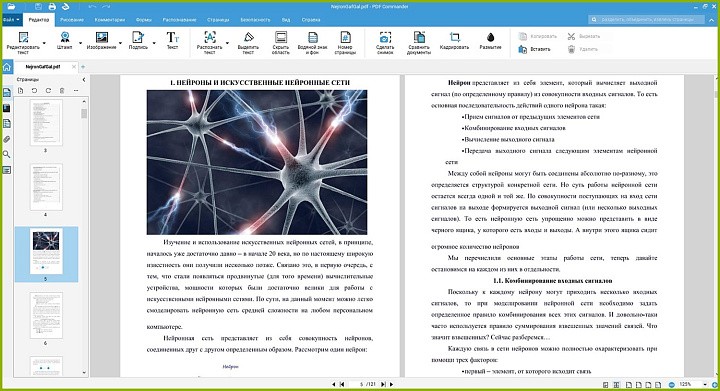The image size is (720, 391).
Task: Select the Кадрировать crop tool
Action: coord(454,40)
